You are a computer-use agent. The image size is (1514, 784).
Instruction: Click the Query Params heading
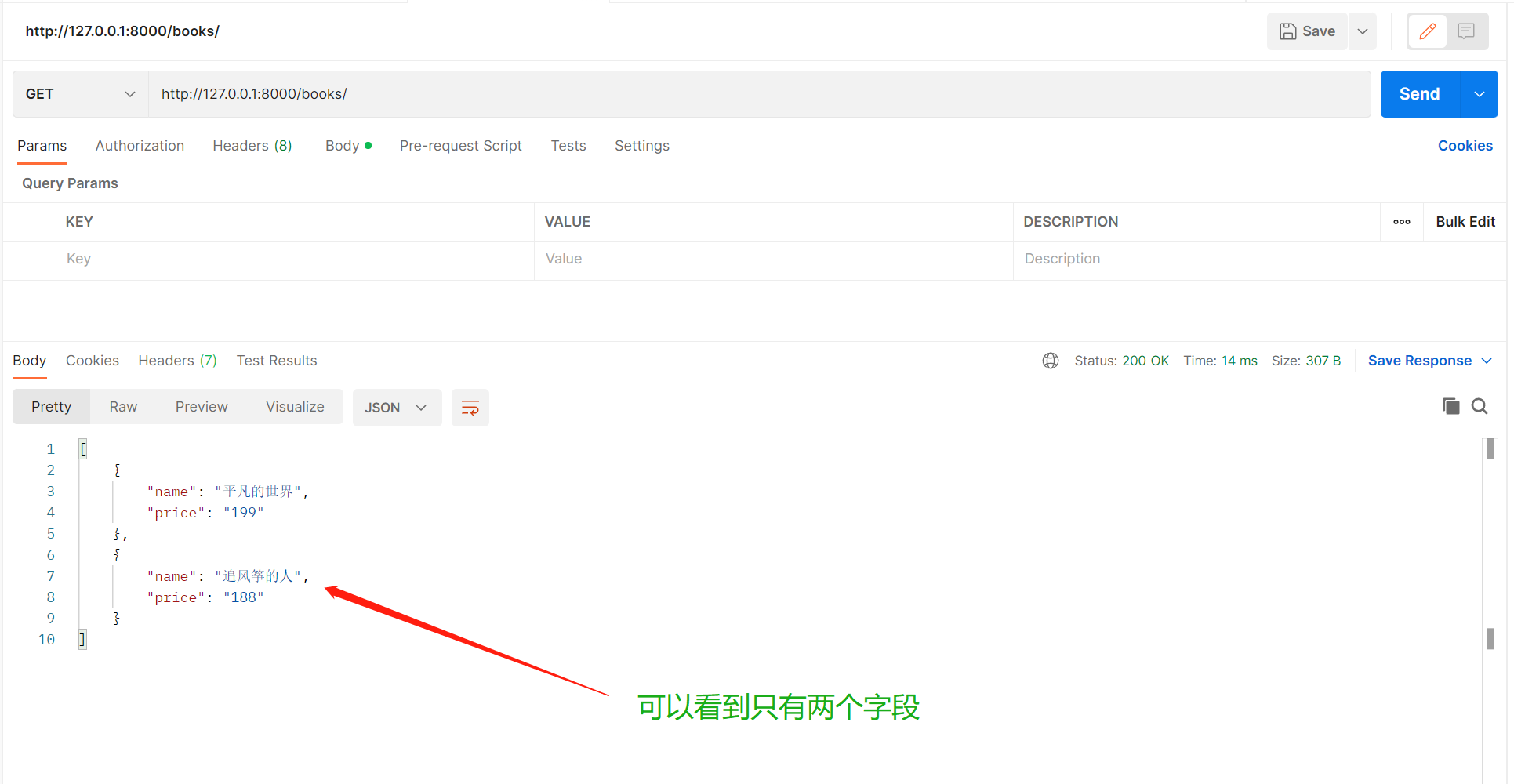click(x=70, y=183)
